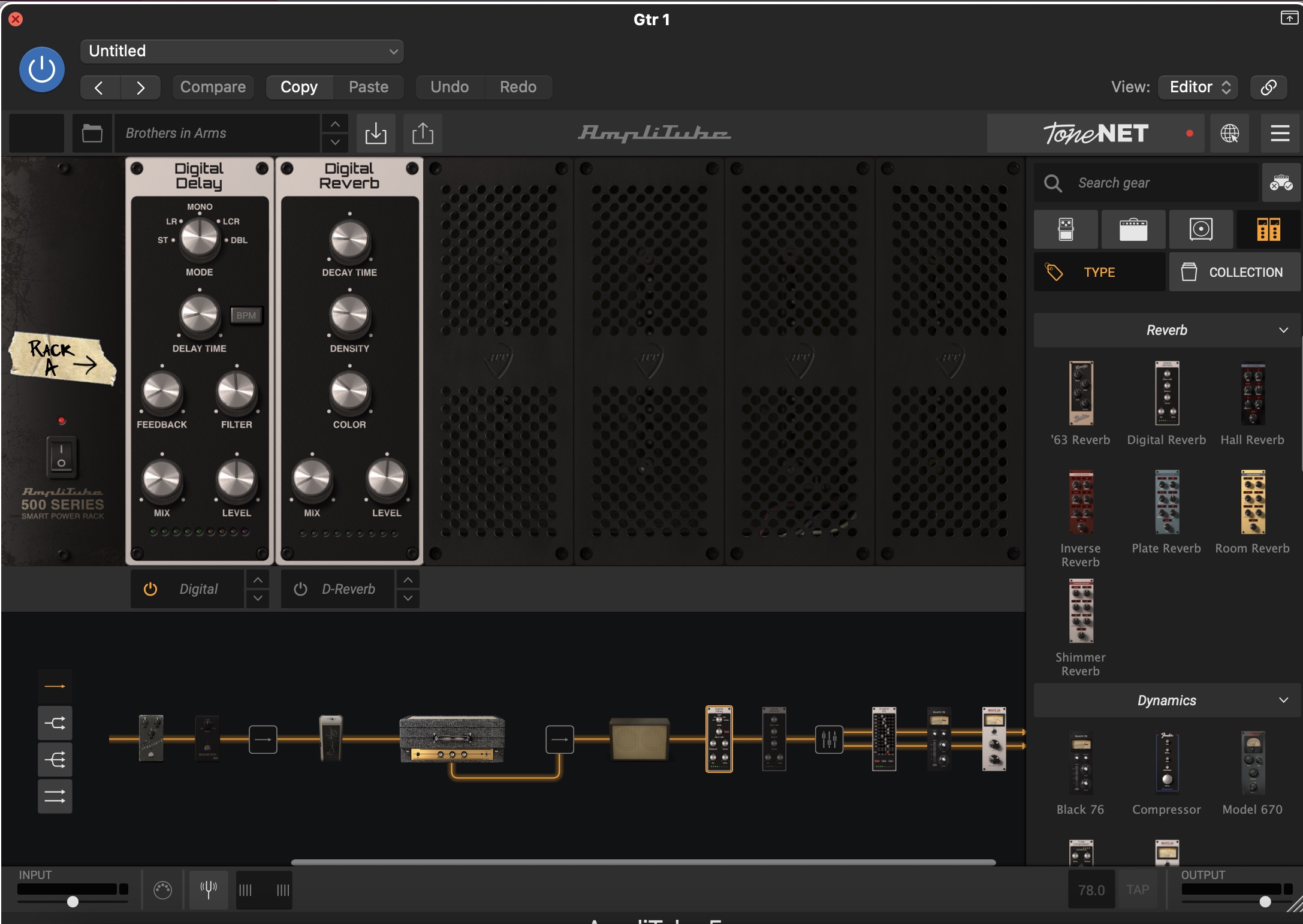
Task: Click the color palette icon in bottom bar
Action: click(x=162, y=890)
